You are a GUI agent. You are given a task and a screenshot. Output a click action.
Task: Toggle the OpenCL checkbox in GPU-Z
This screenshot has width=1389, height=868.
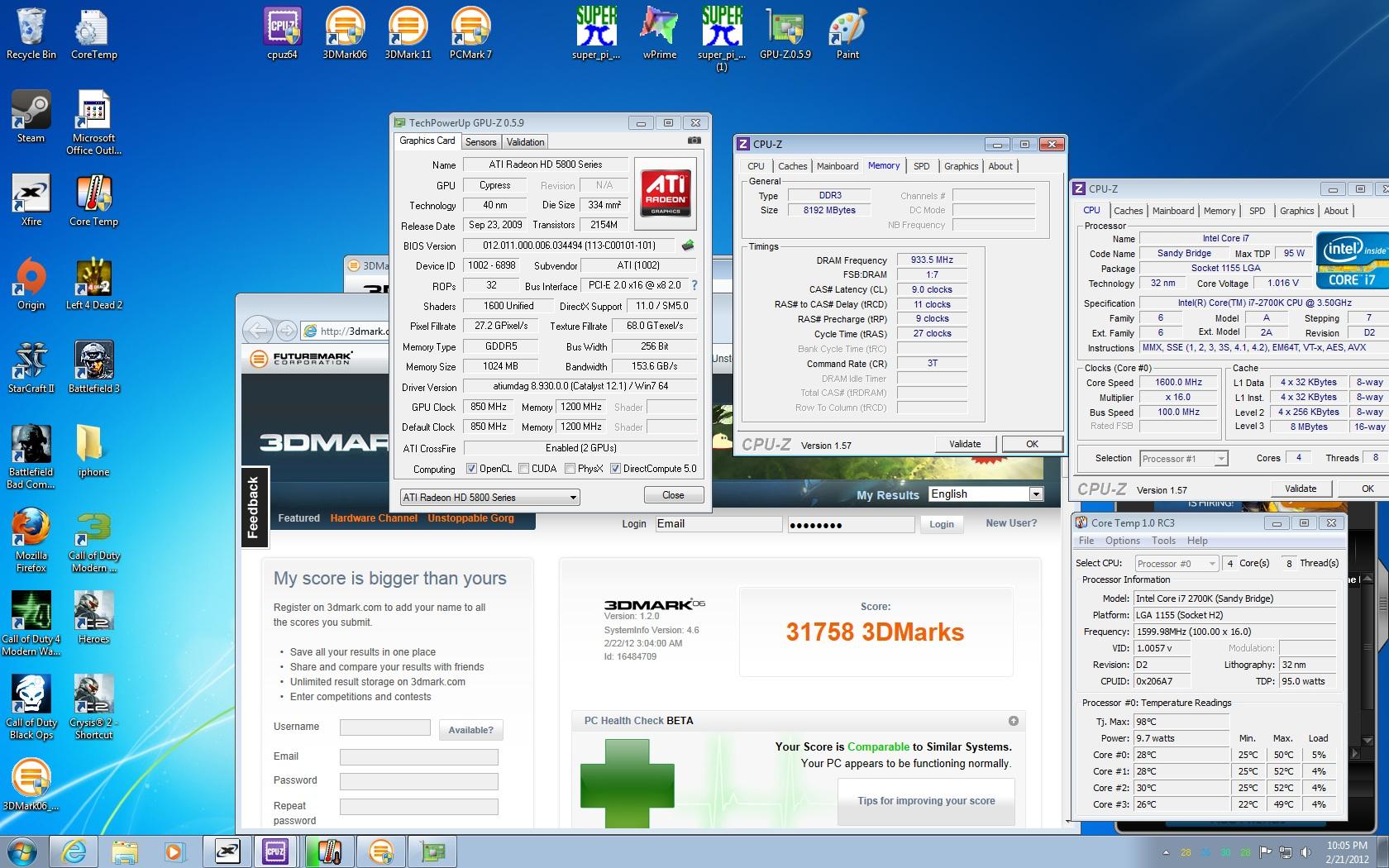pos(471,469)
